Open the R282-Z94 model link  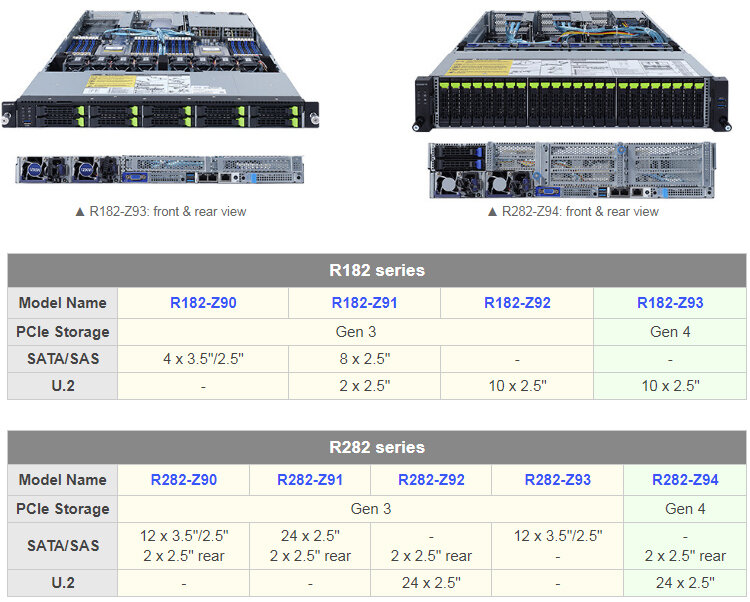685,480
